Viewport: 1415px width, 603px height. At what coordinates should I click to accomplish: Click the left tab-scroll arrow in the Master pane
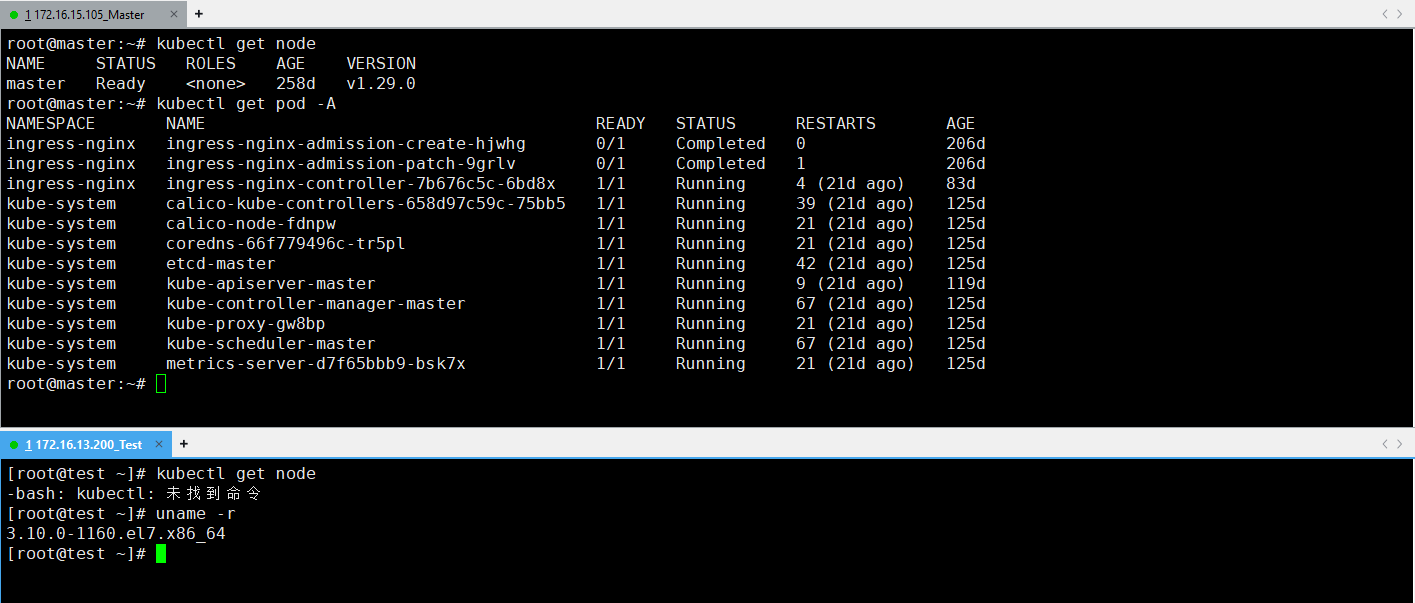point(1385,14)
